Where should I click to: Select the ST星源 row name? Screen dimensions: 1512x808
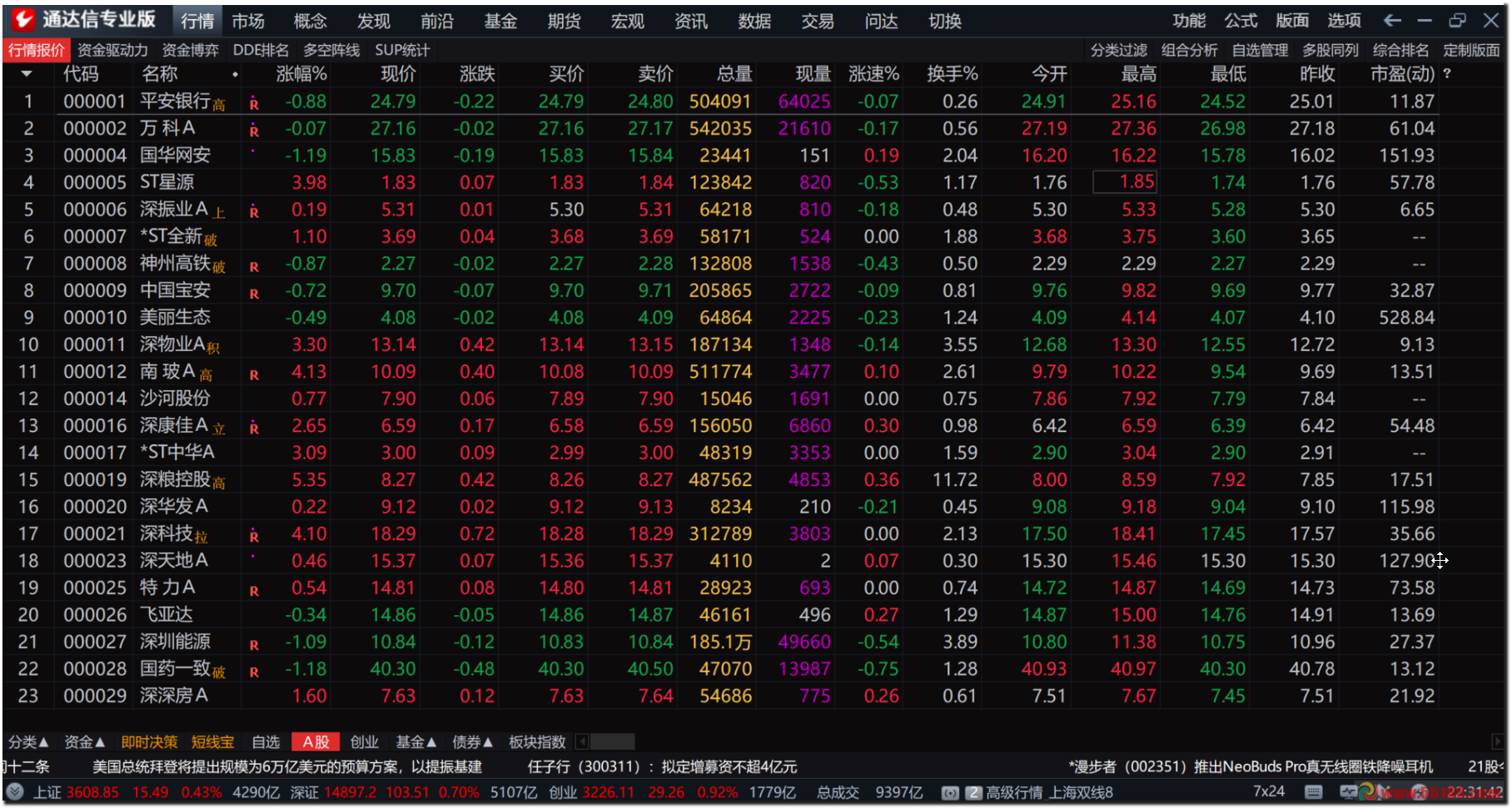click(x=167, y=182)
